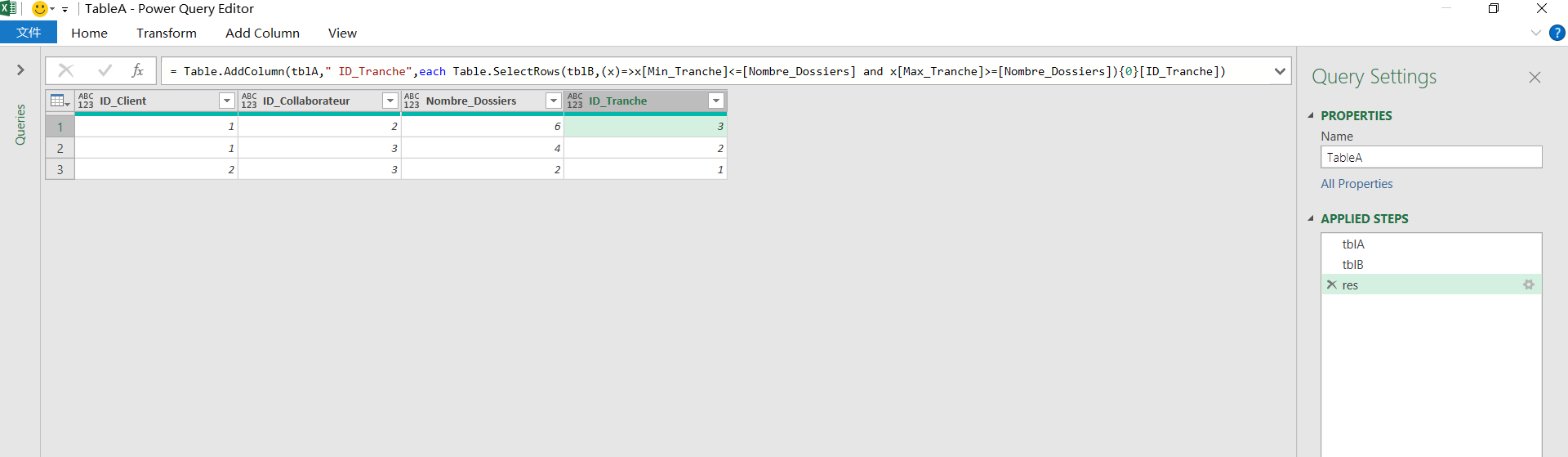Select the res applied step
This screenshot has height=457, width=1568.
coord(1431,285)
